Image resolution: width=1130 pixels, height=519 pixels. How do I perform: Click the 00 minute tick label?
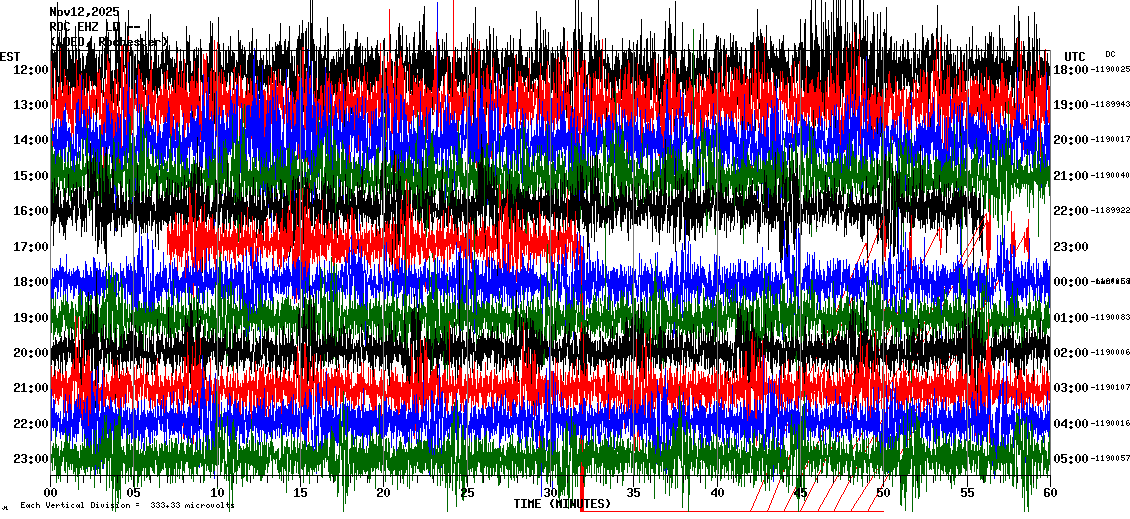[x=52, y=493]
